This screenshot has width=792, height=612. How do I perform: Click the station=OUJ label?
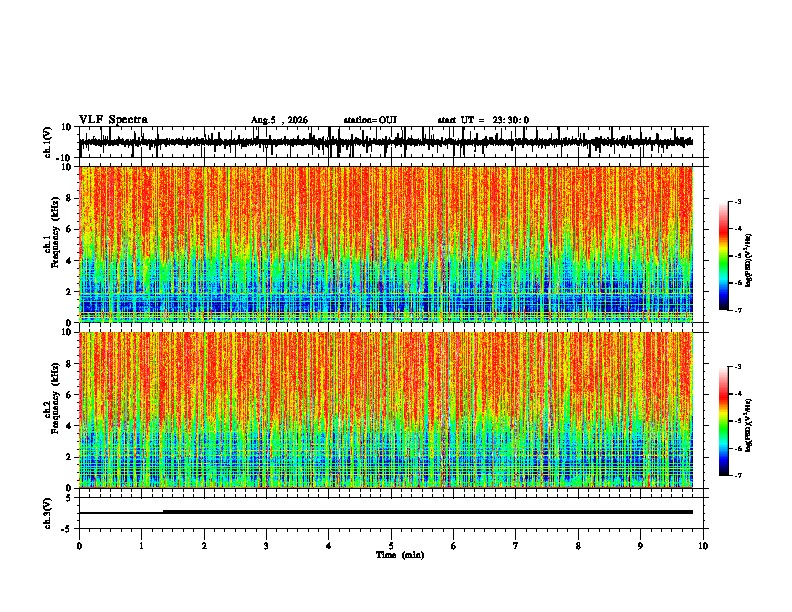370,120
